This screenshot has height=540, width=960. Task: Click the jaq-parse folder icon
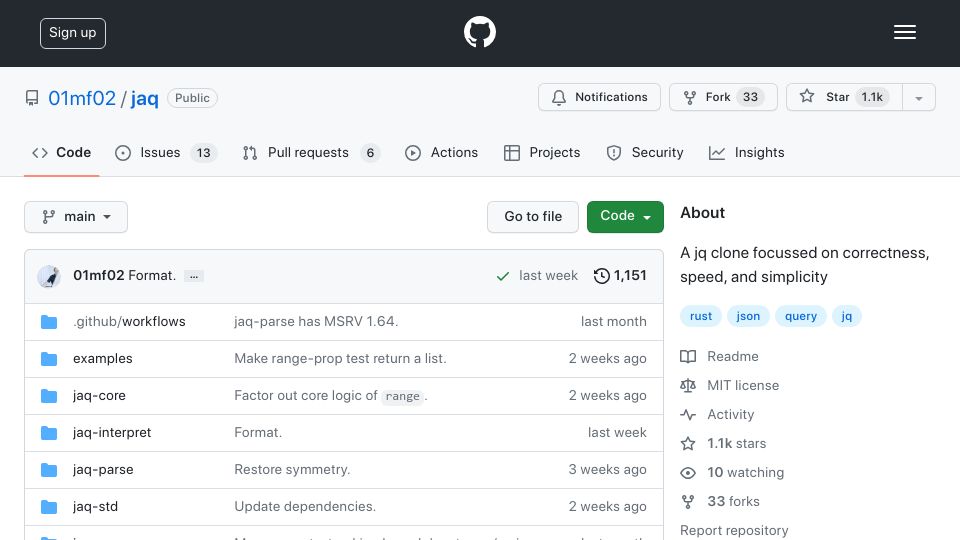(x=49, y=470)
